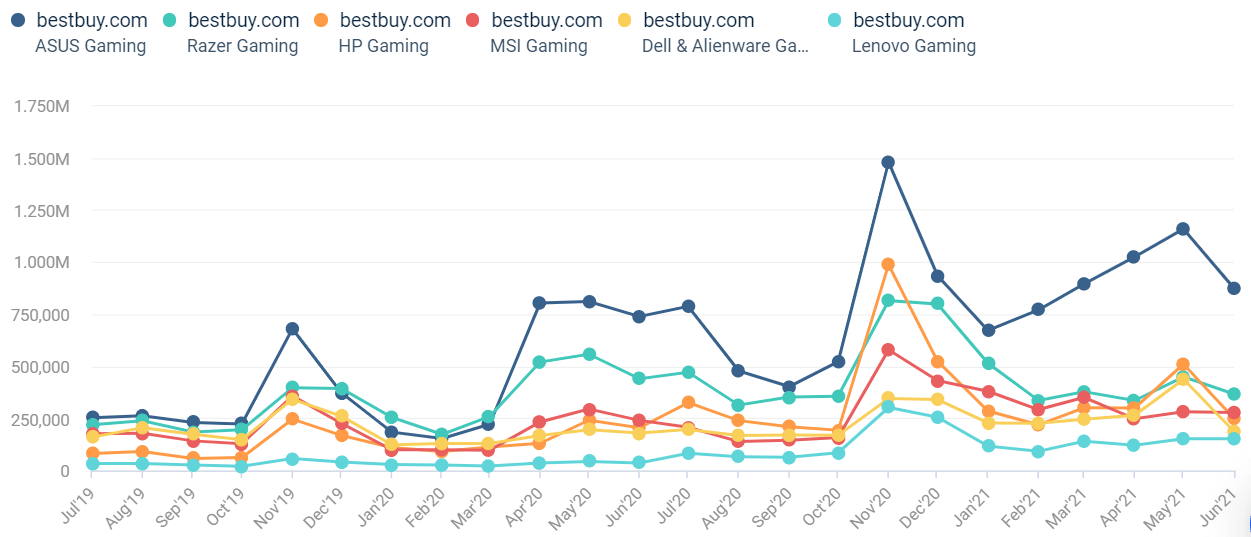Click Razer Gaming data point at May'20
The height and width of the screenshot is (537, 1251).
(590, 354)
